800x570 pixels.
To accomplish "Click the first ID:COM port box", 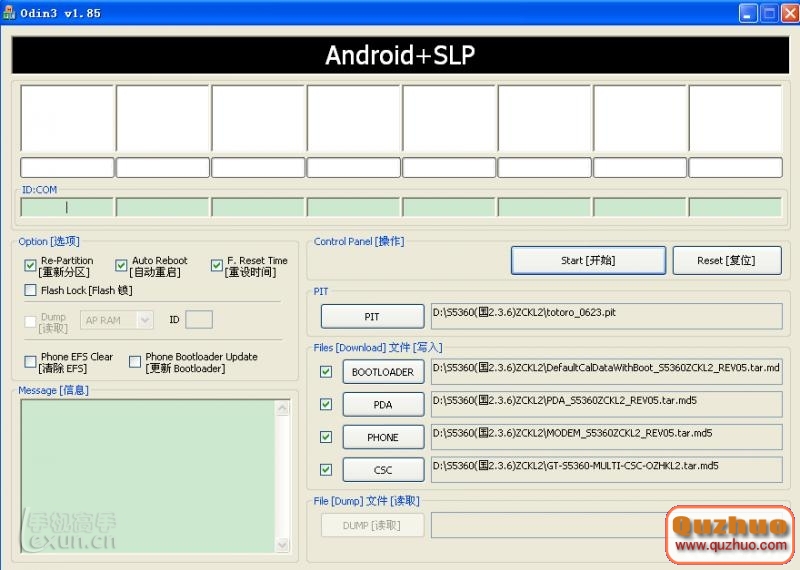I will click(67, 208).
